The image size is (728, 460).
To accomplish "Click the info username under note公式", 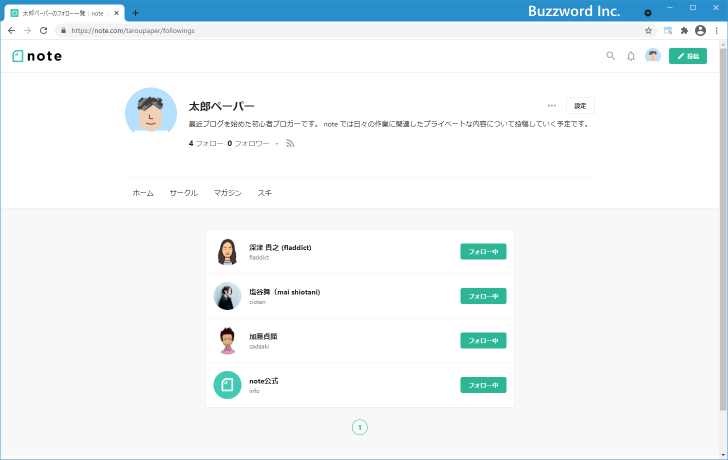I will 254,391.
